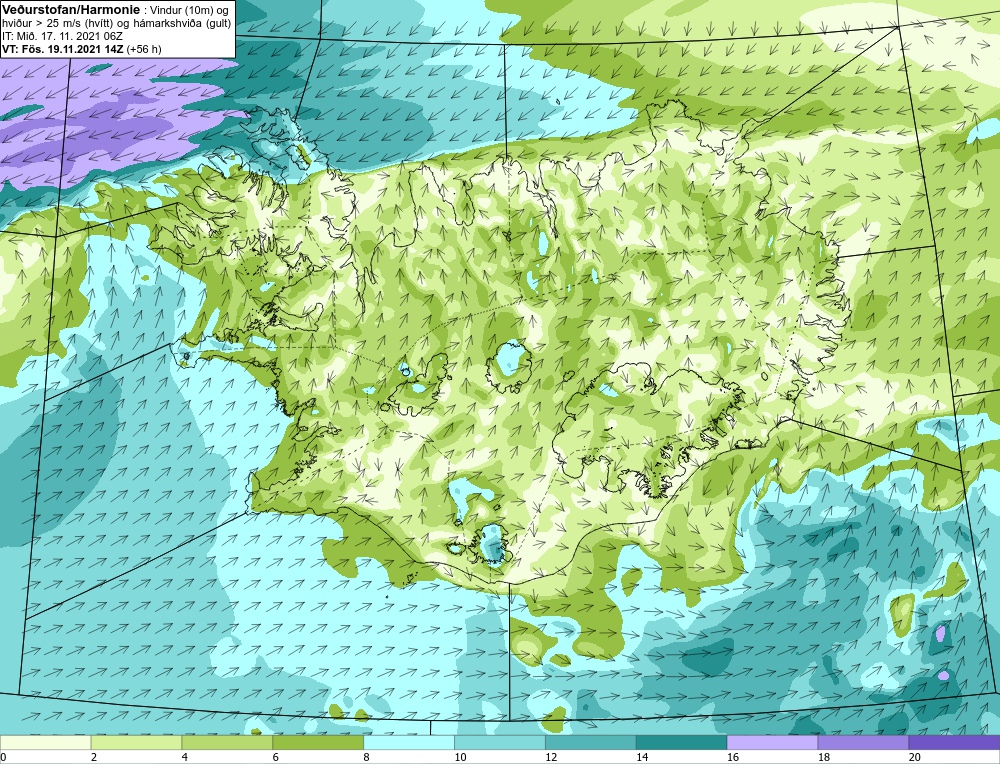Select the 14–16 m/s dark teal legend swatch
The image size is (1000, 764).
click(x=682, y=742)
